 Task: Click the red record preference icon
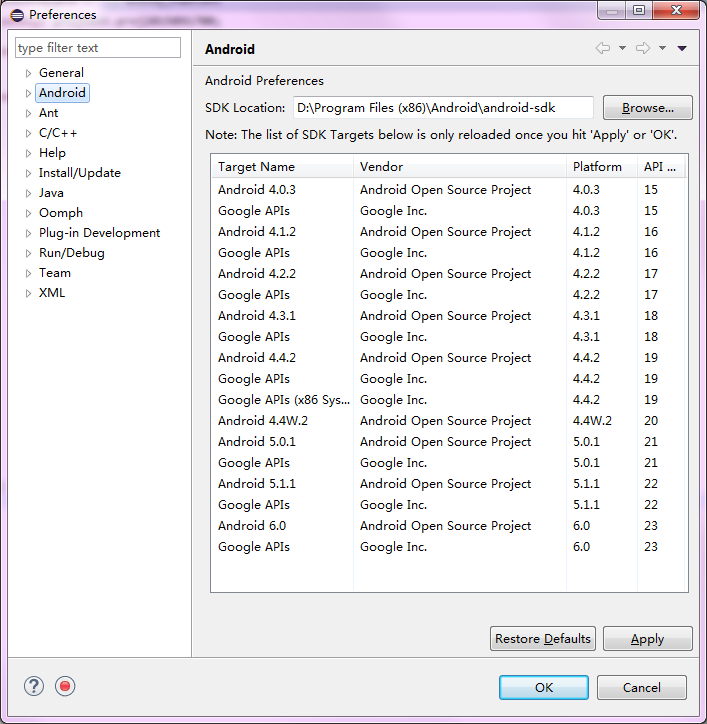point(65,686)
